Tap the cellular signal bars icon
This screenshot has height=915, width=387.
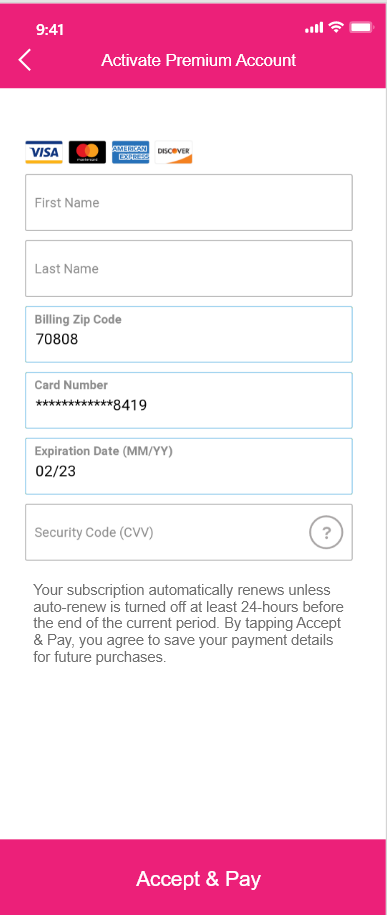314,27
